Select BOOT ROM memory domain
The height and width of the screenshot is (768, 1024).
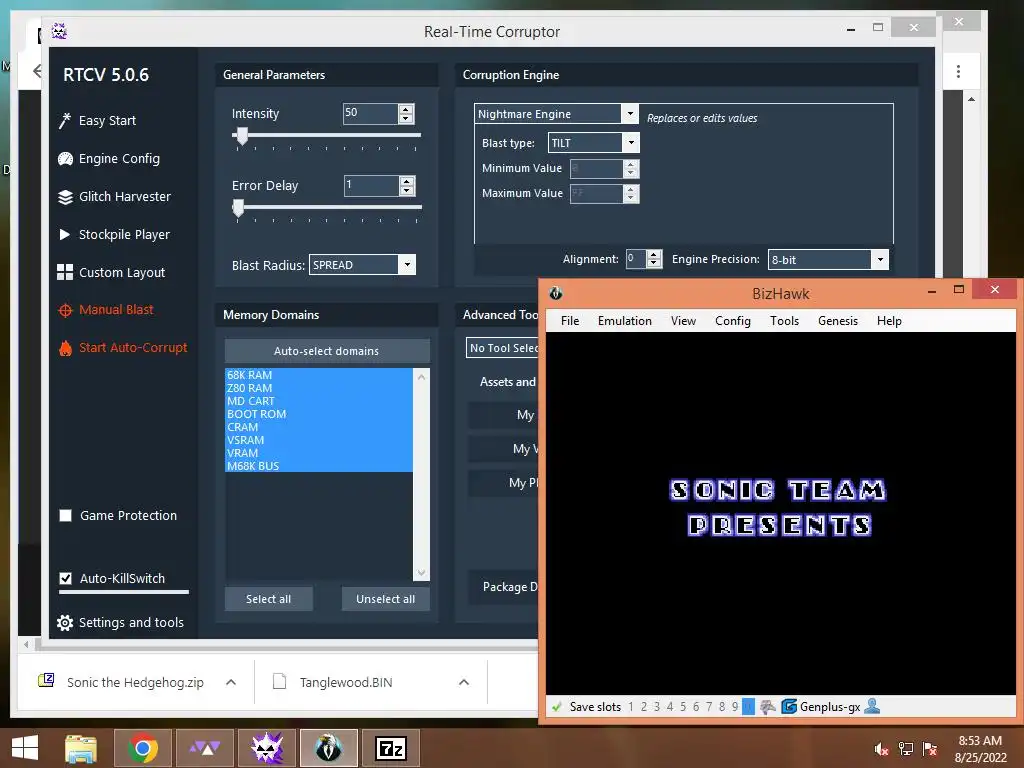(x=319, y=414)
